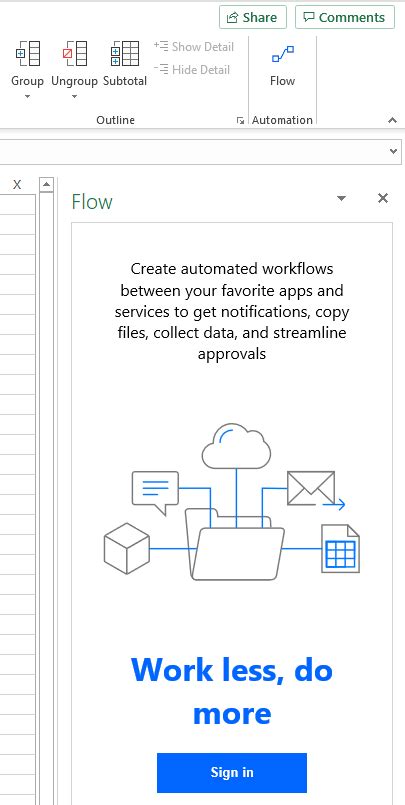Click the Flow pane title text
This screenshot has width=405, height=805.
pyautogui.click(x=92, y=201)
